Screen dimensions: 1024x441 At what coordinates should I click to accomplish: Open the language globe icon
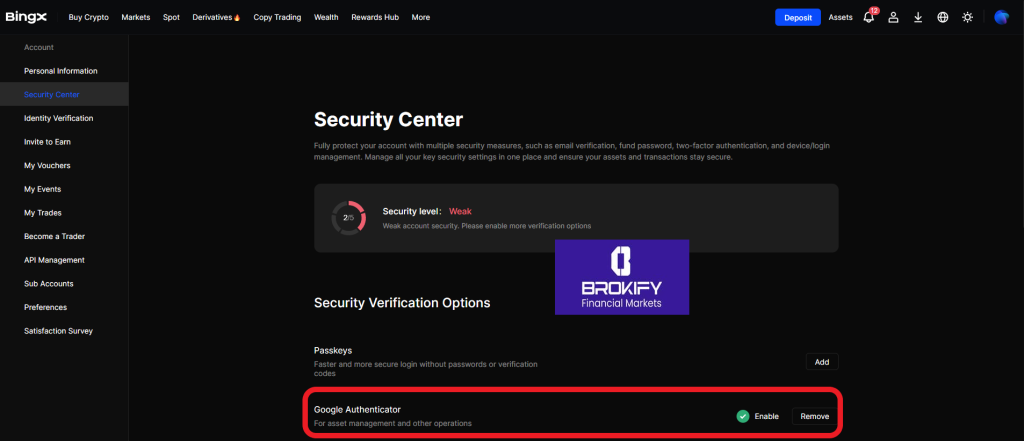942,18
